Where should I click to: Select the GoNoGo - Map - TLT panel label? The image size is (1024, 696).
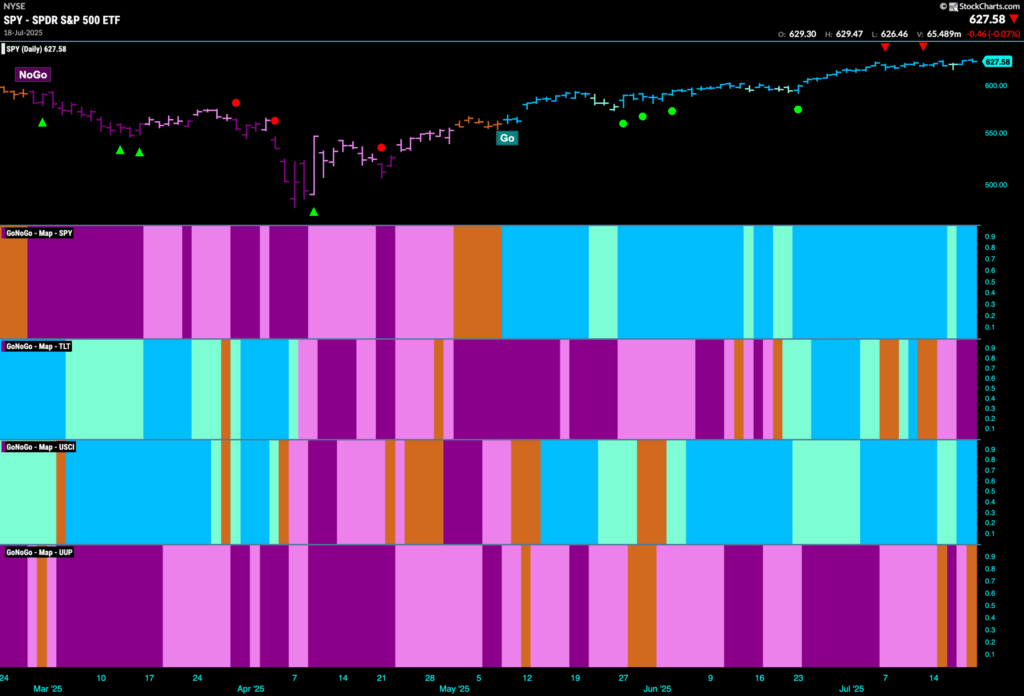pyautogui.click(x=37, y=346)
